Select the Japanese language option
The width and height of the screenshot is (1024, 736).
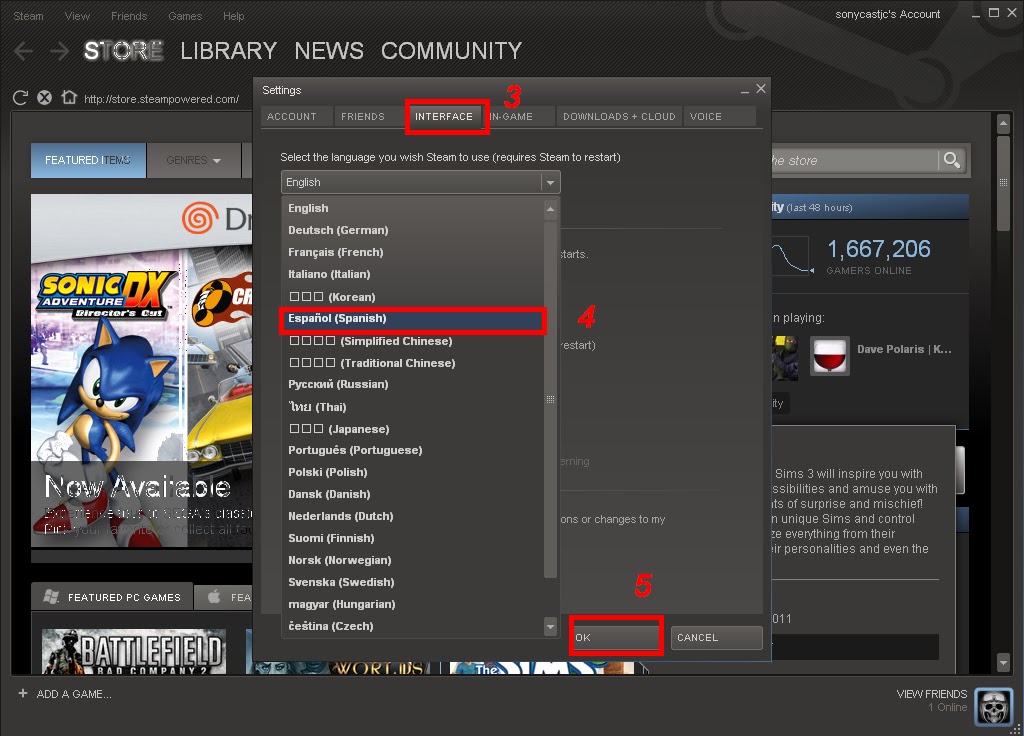[412, 429]
